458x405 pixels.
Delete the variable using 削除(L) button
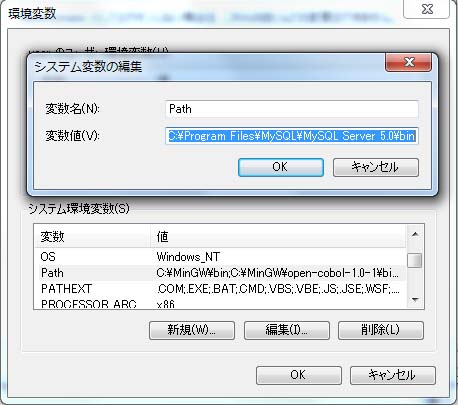(381, 330)
